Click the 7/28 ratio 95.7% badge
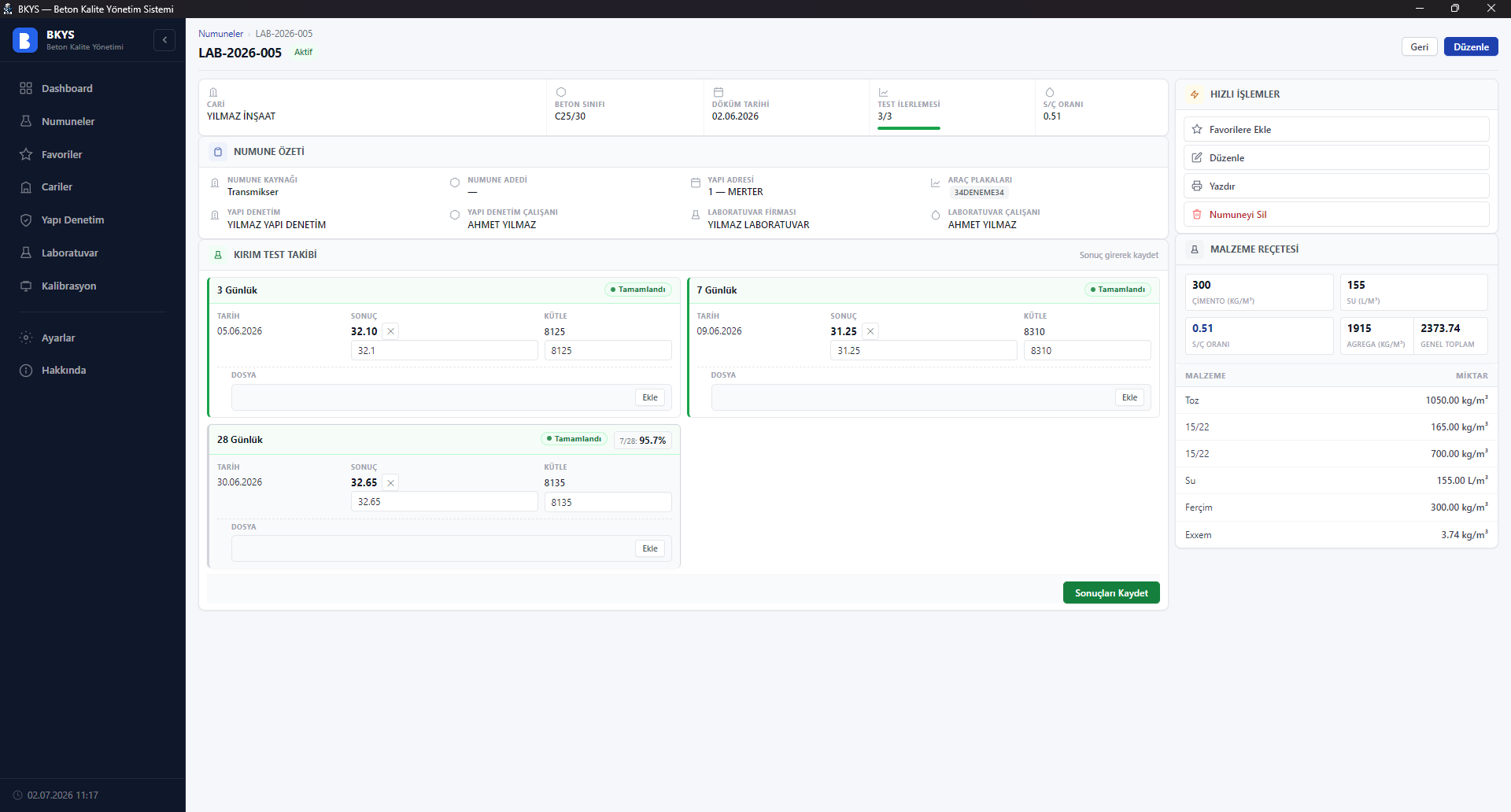 [x=643, y=441]
